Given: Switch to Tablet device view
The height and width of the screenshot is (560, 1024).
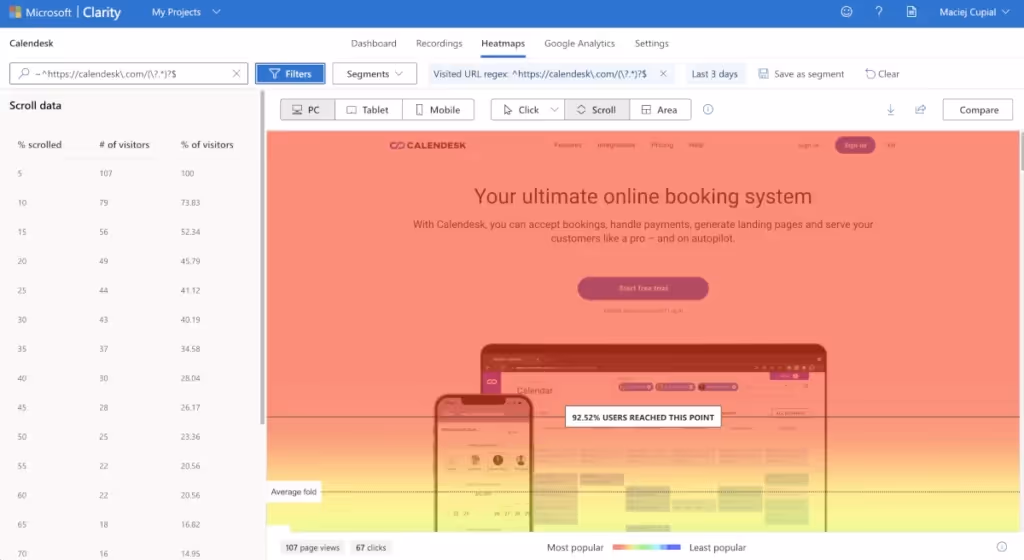Looking at the screenshot, I should pos(368,110).
